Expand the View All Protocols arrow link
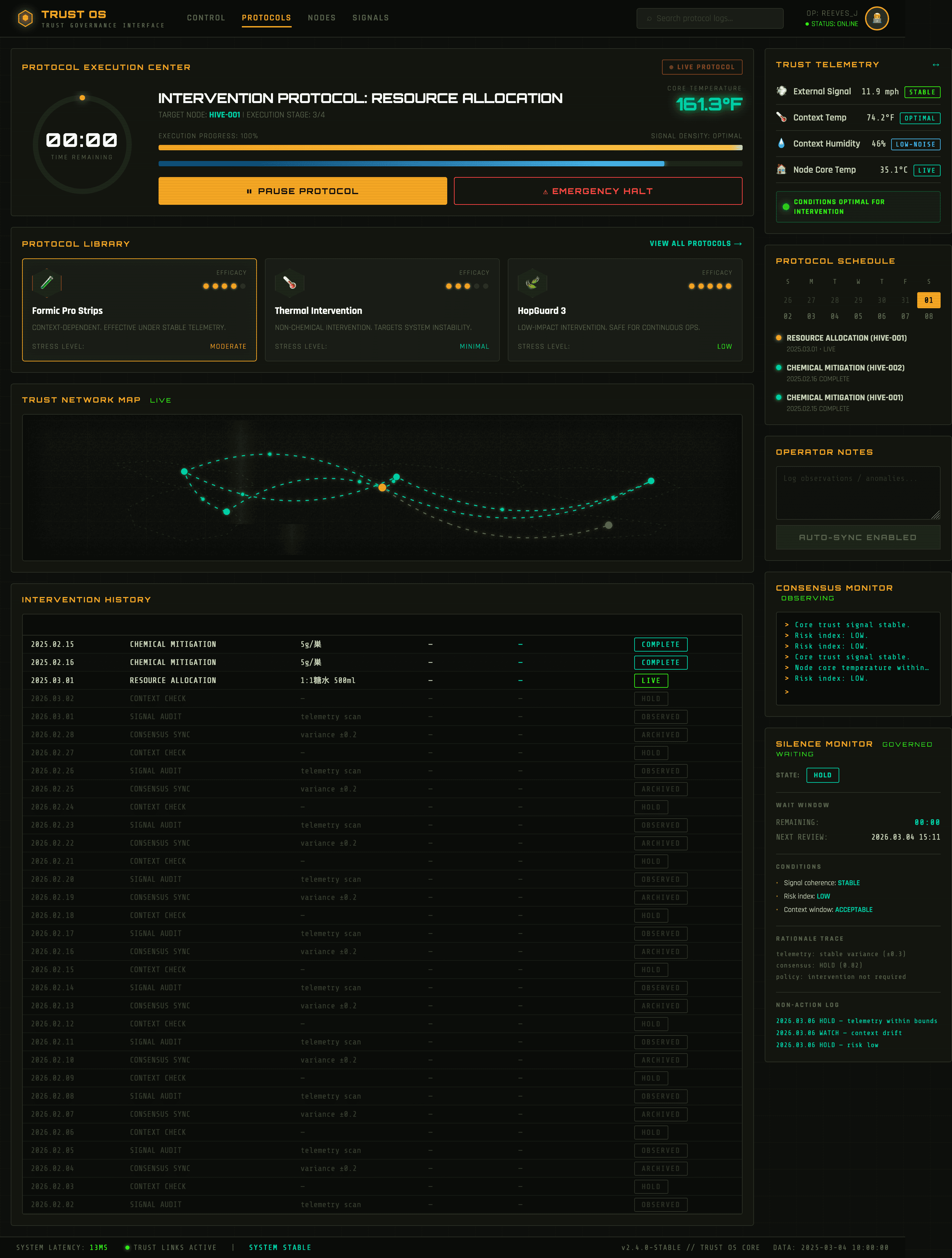The width and height of the screenshot is (952, 1258). tap(695, 243)
